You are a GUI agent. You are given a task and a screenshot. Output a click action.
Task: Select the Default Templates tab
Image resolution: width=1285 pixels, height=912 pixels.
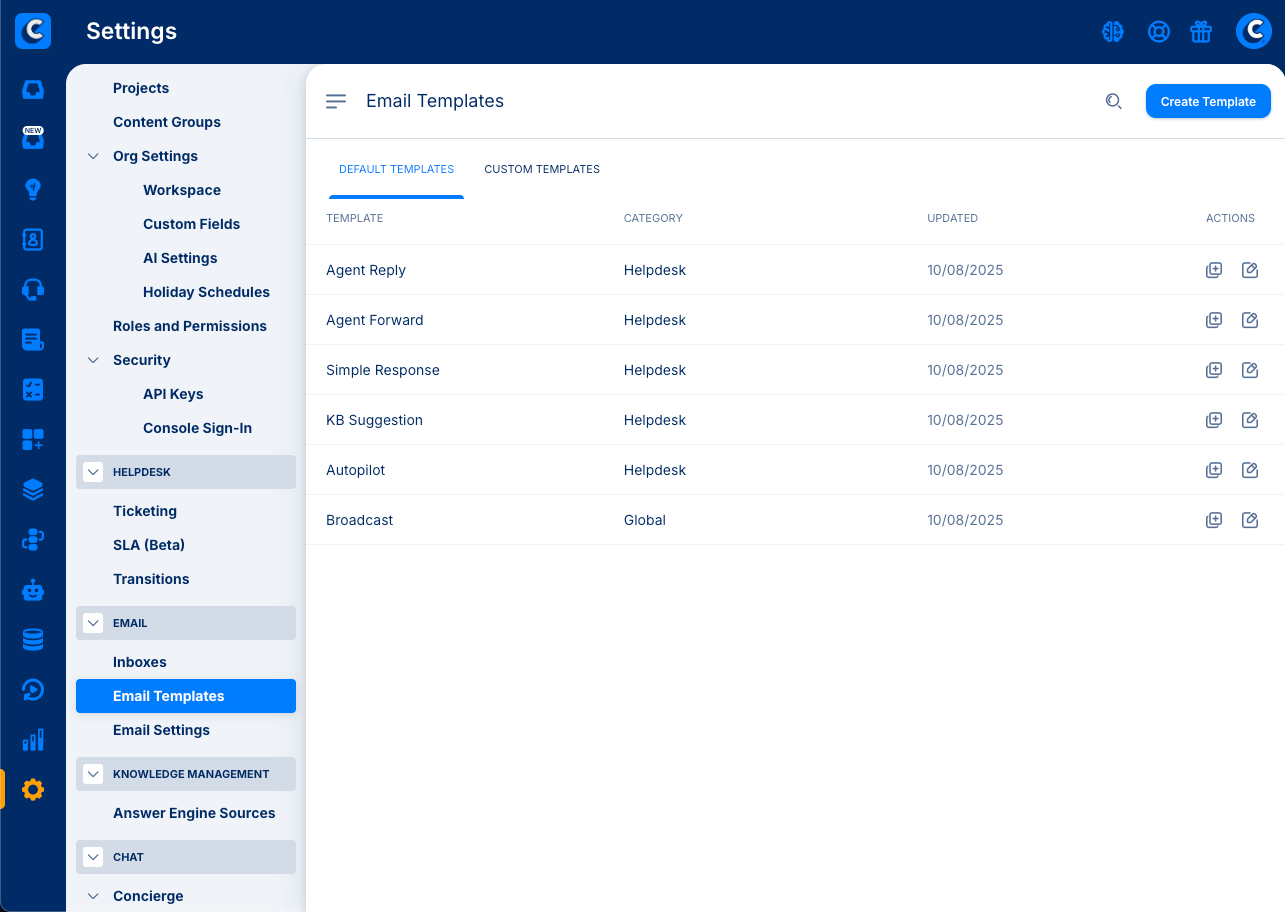point(396,169)
